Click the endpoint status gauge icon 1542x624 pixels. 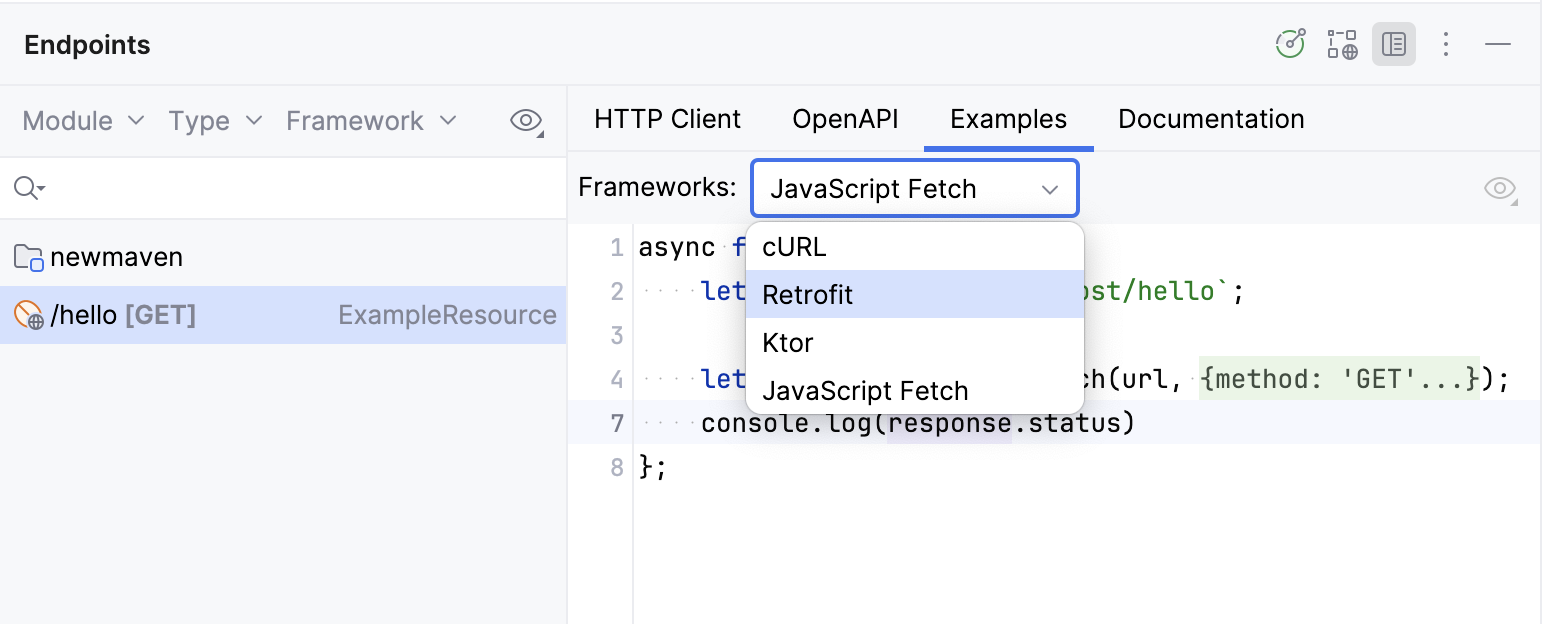(1290, 44)
